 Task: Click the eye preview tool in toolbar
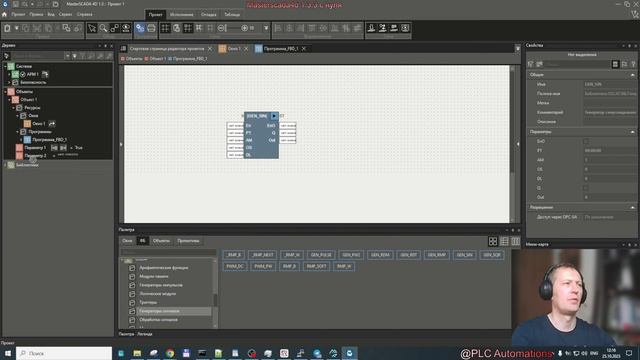coord(126,28)
